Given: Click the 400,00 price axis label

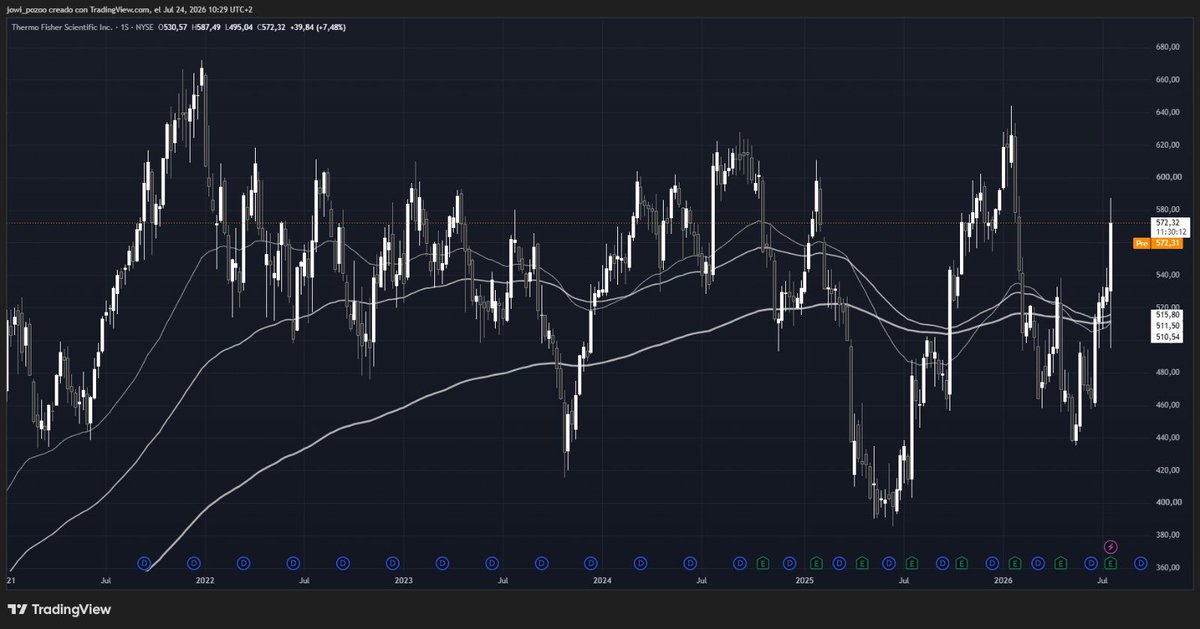Looking at the screenshot, I should click(1168, 502).
